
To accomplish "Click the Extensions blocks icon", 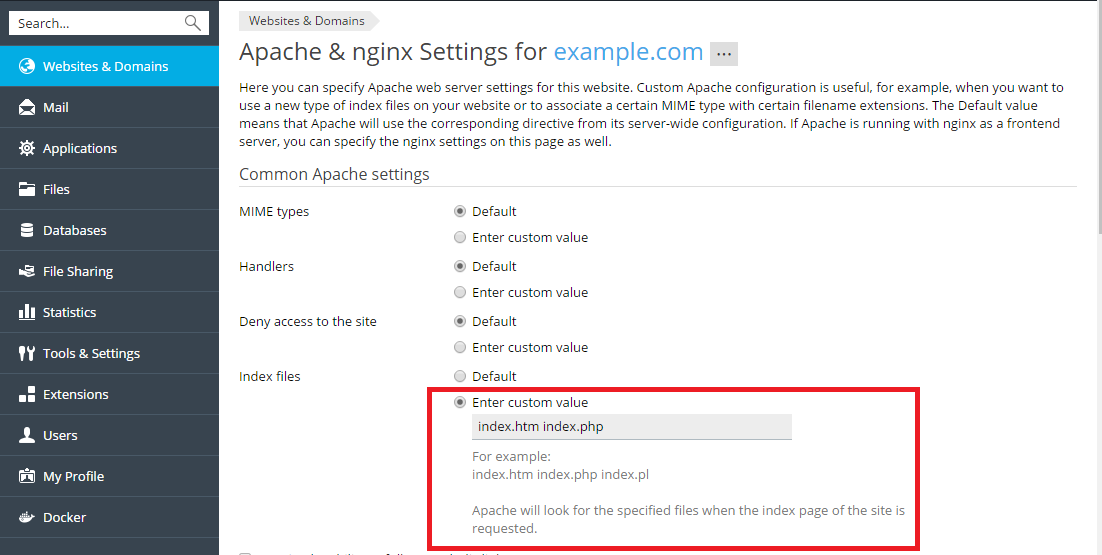I will point(27,394).
